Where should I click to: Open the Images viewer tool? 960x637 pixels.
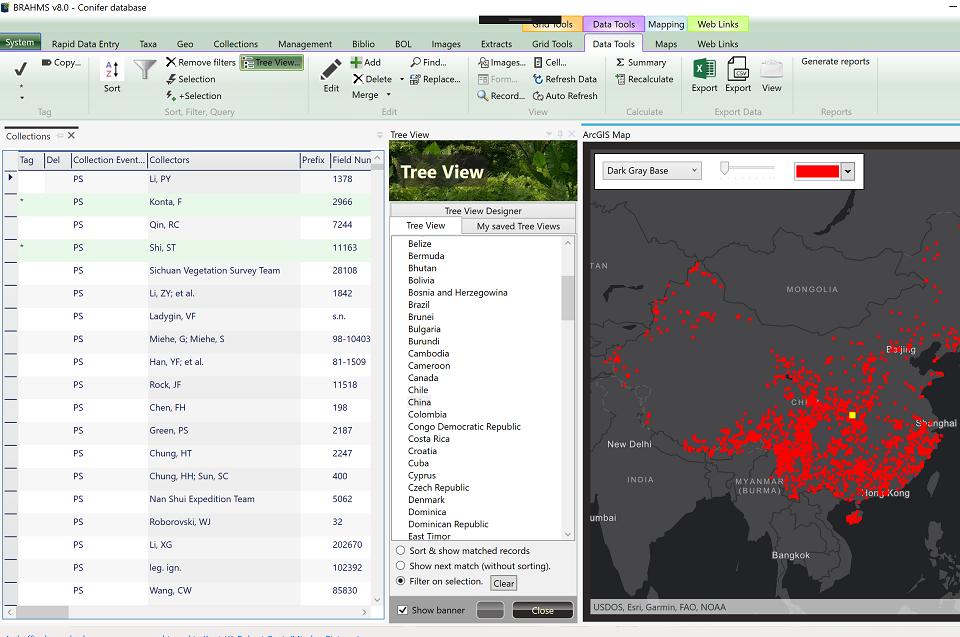point(501,62)
